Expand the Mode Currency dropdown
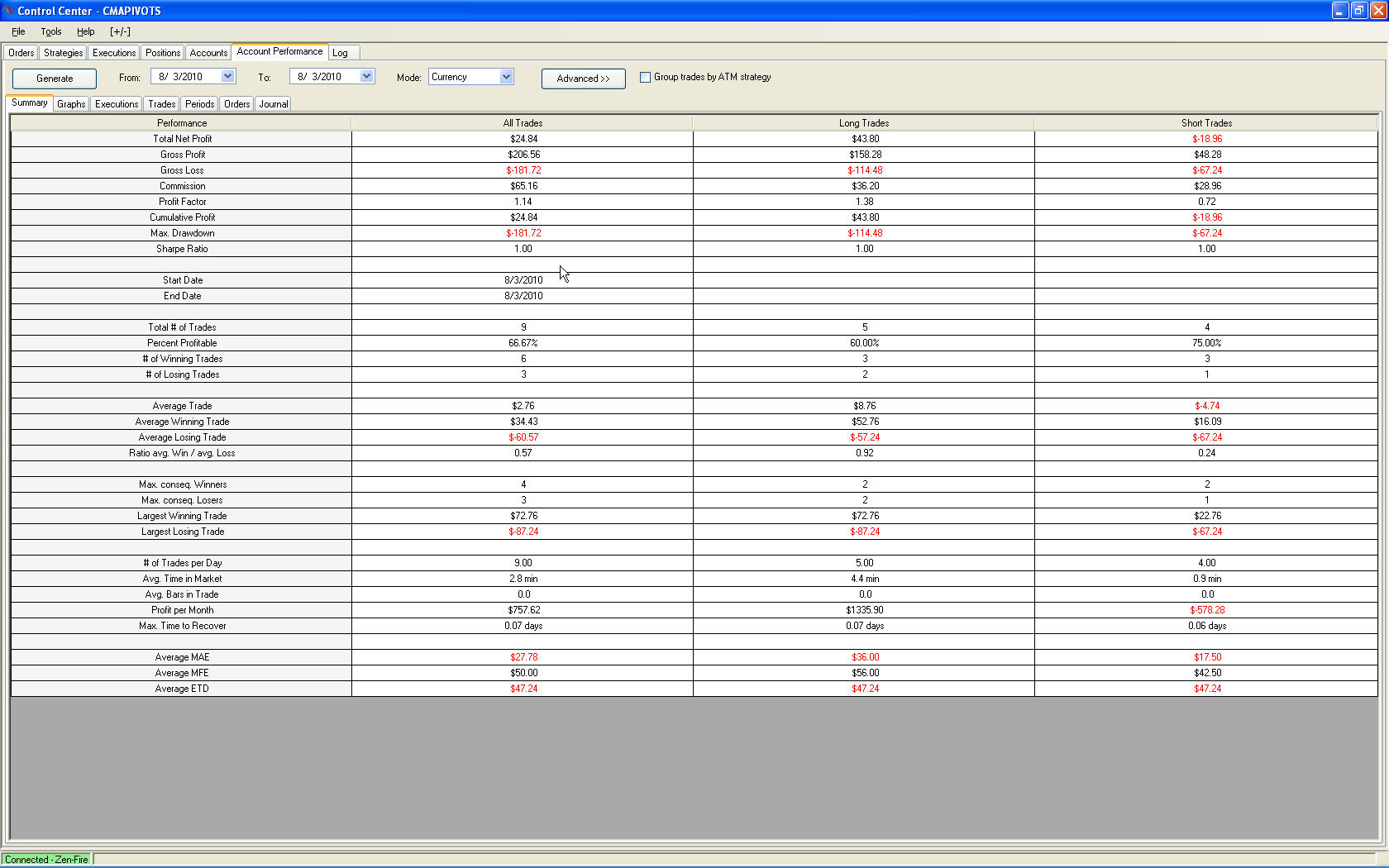 507,77
